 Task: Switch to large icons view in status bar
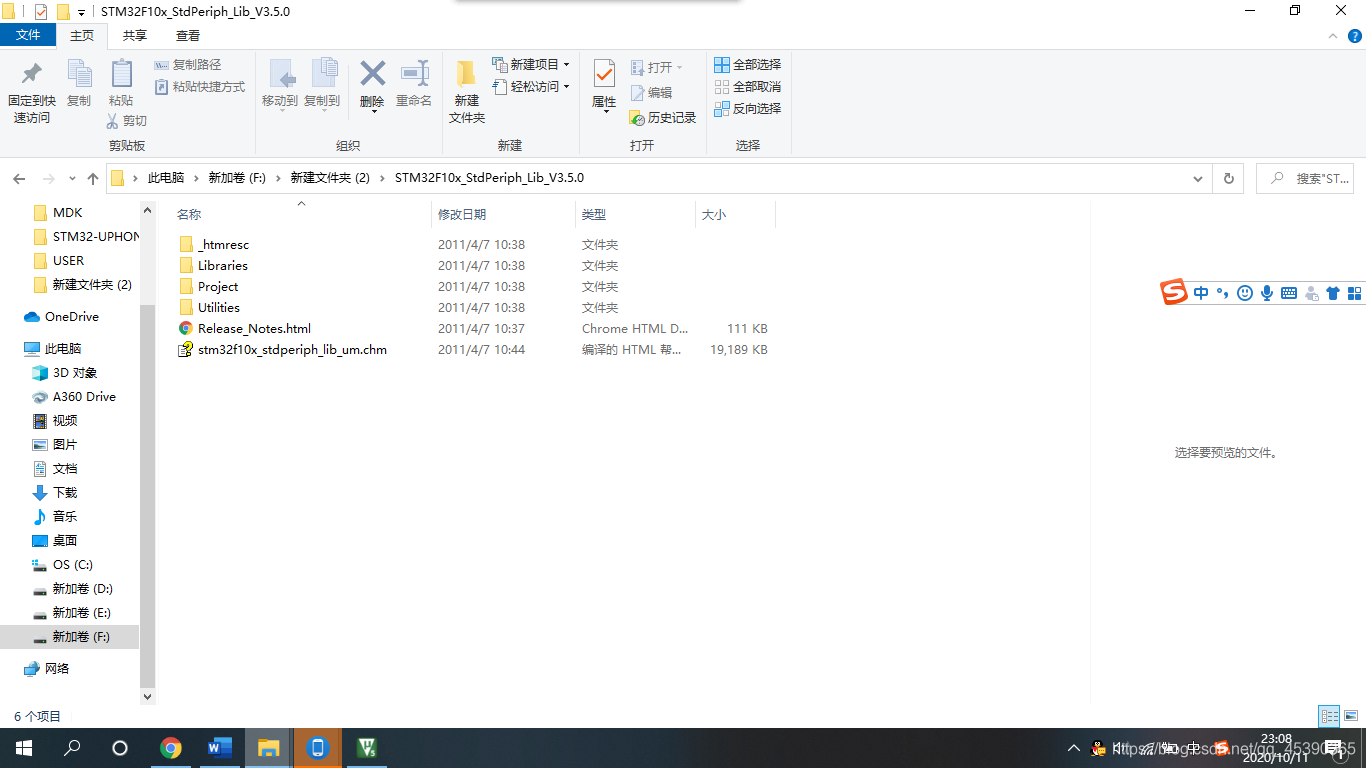point(1351,716)
